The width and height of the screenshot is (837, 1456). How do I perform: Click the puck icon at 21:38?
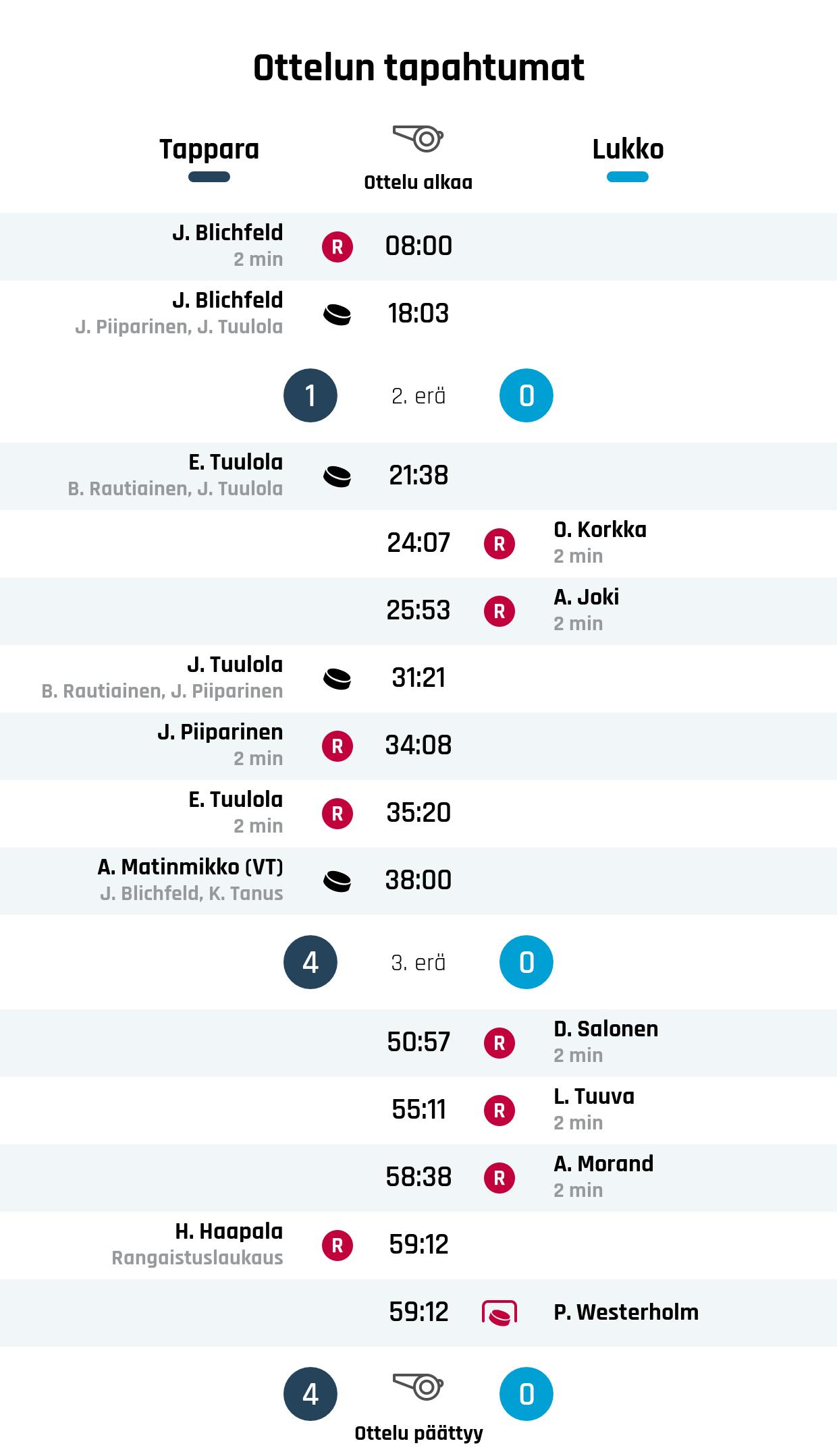(x=337, y=476)
